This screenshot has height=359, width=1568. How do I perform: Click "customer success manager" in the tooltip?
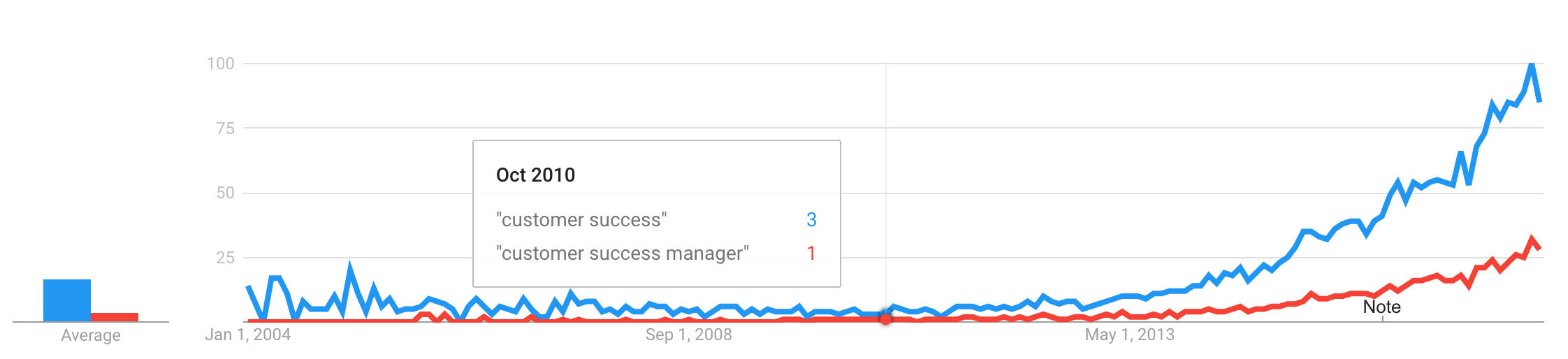pos(622,253)
